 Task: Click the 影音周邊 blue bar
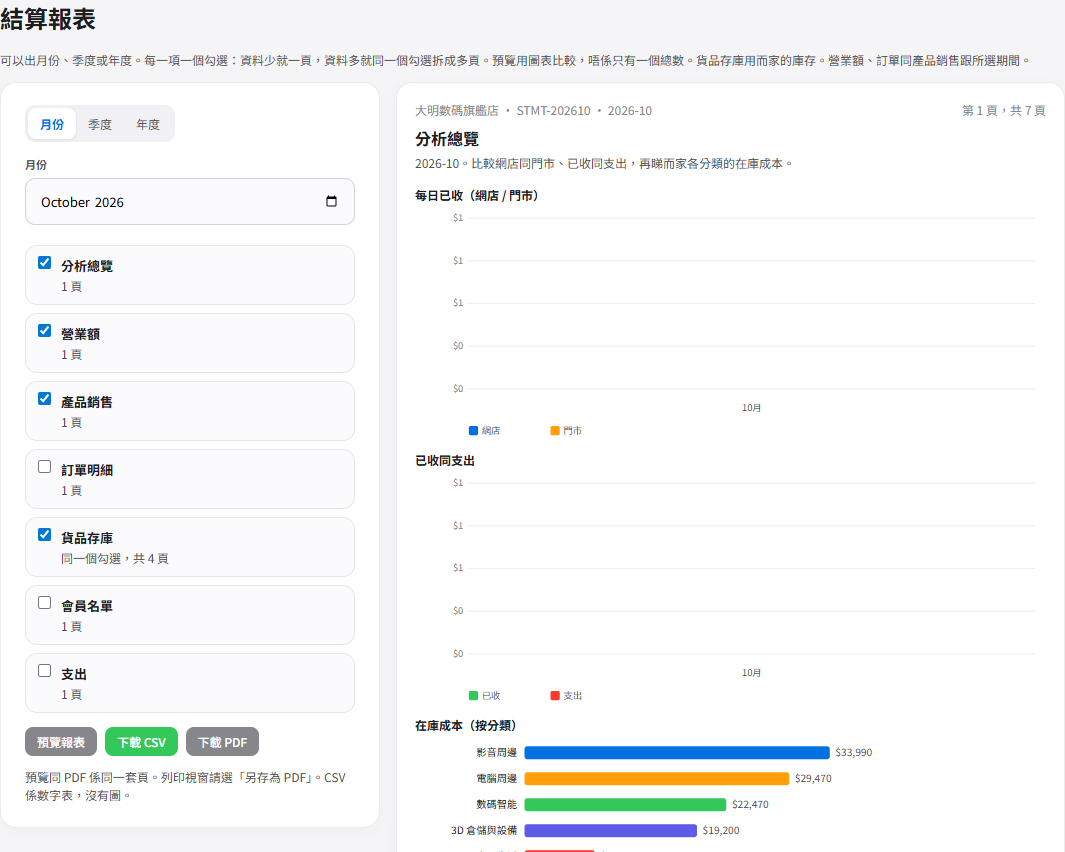click(677, 753)
